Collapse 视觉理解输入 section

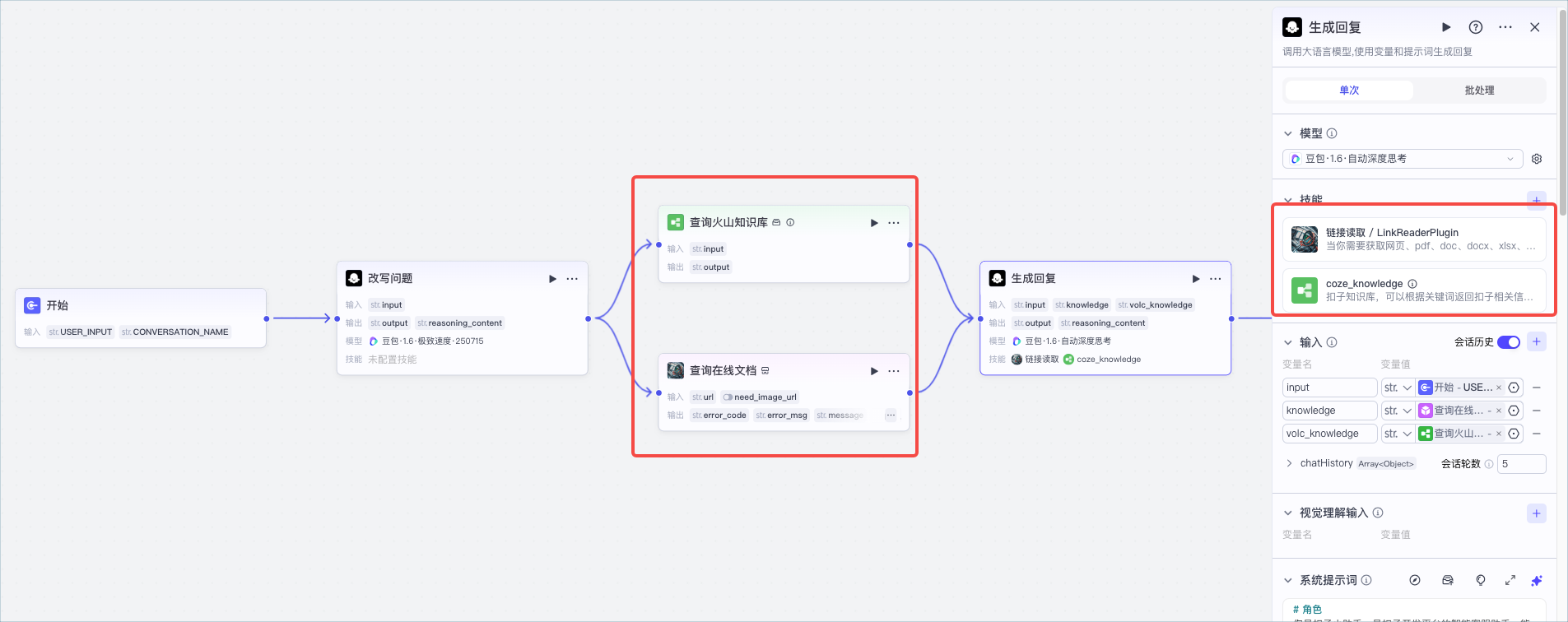(1288, 513)
